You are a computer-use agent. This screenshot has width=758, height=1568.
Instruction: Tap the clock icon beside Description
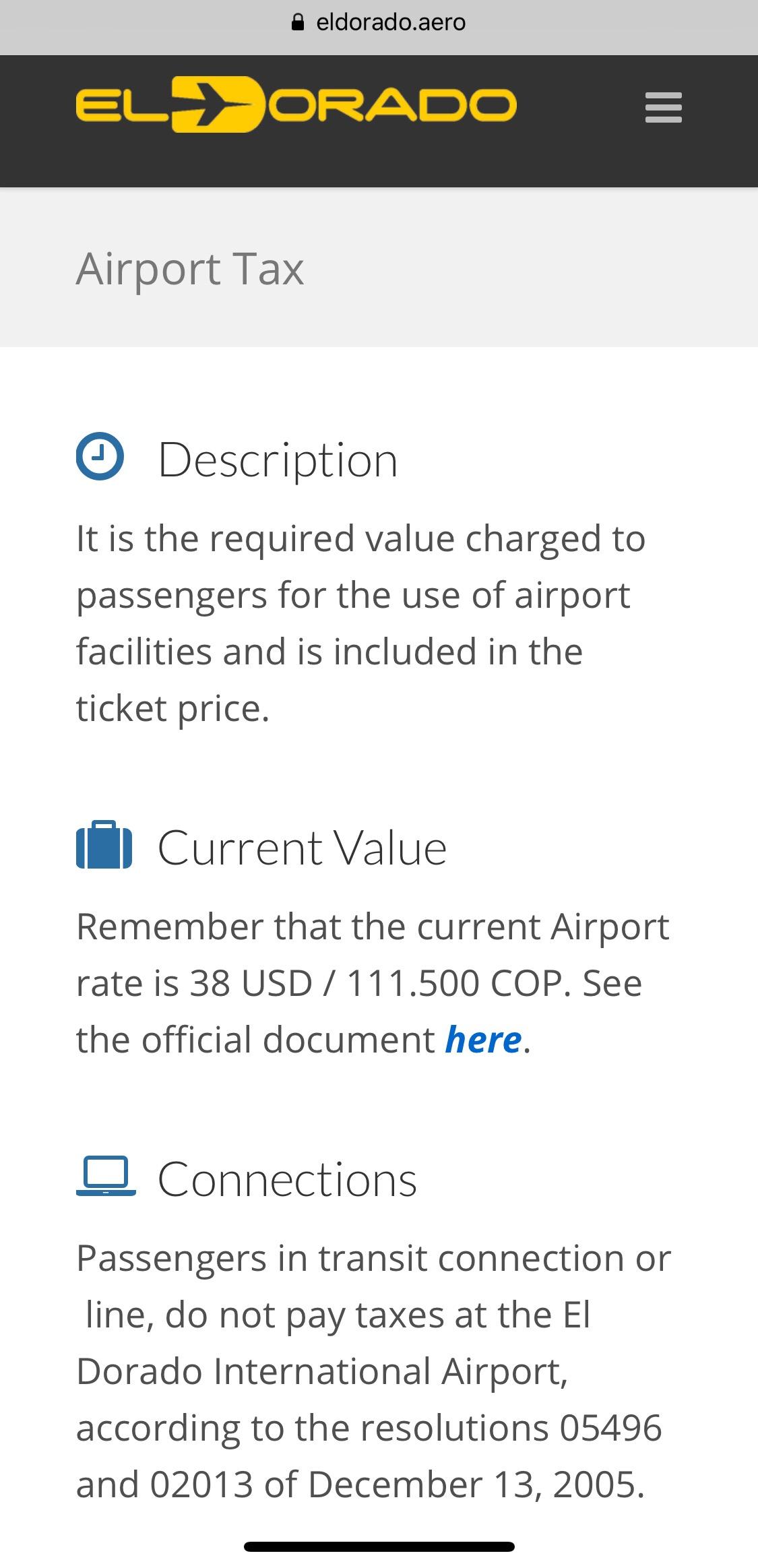coord(100,456)
